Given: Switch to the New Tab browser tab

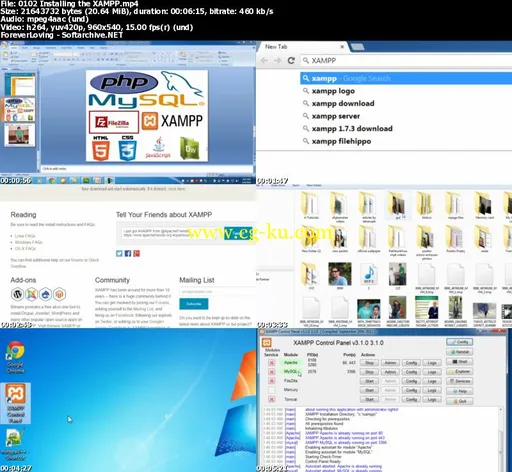Looking at the screenshot, I should pos(303,47).
